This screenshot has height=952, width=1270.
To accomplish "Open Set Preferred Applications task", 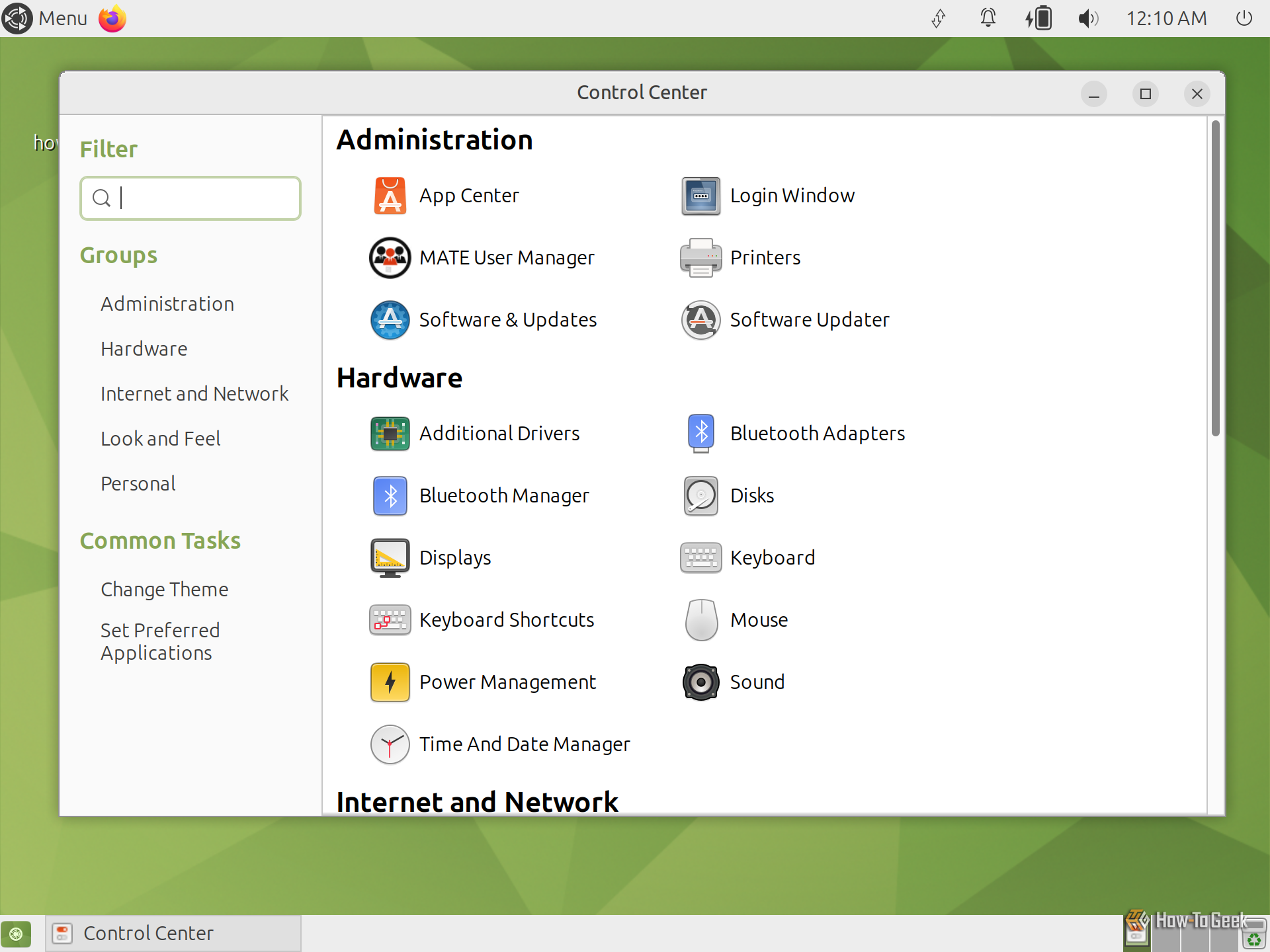I will pos(160,642).
